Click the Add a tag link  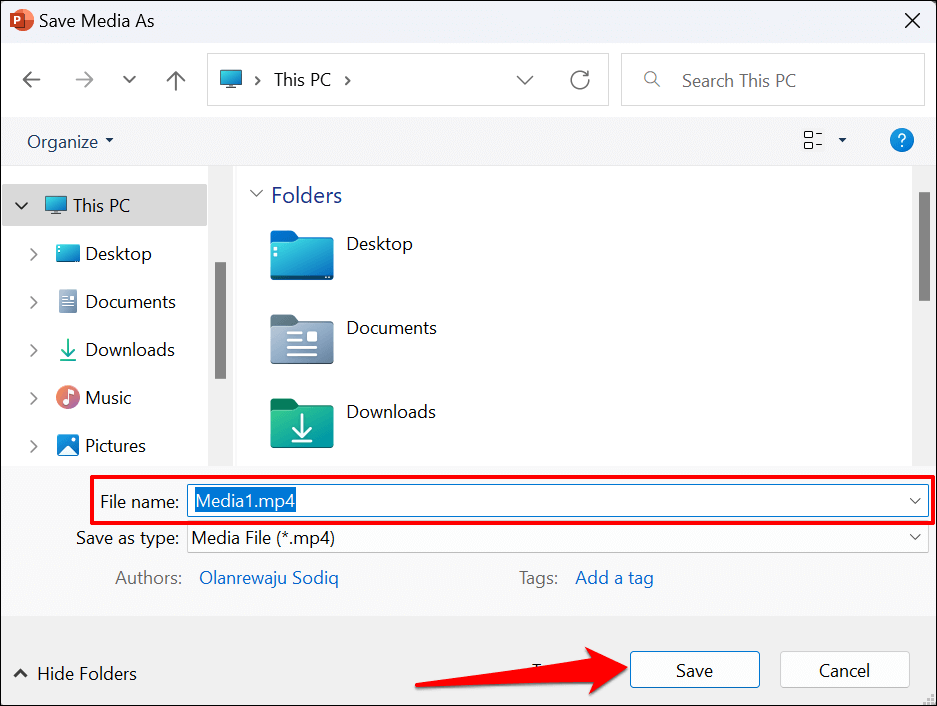614,578
